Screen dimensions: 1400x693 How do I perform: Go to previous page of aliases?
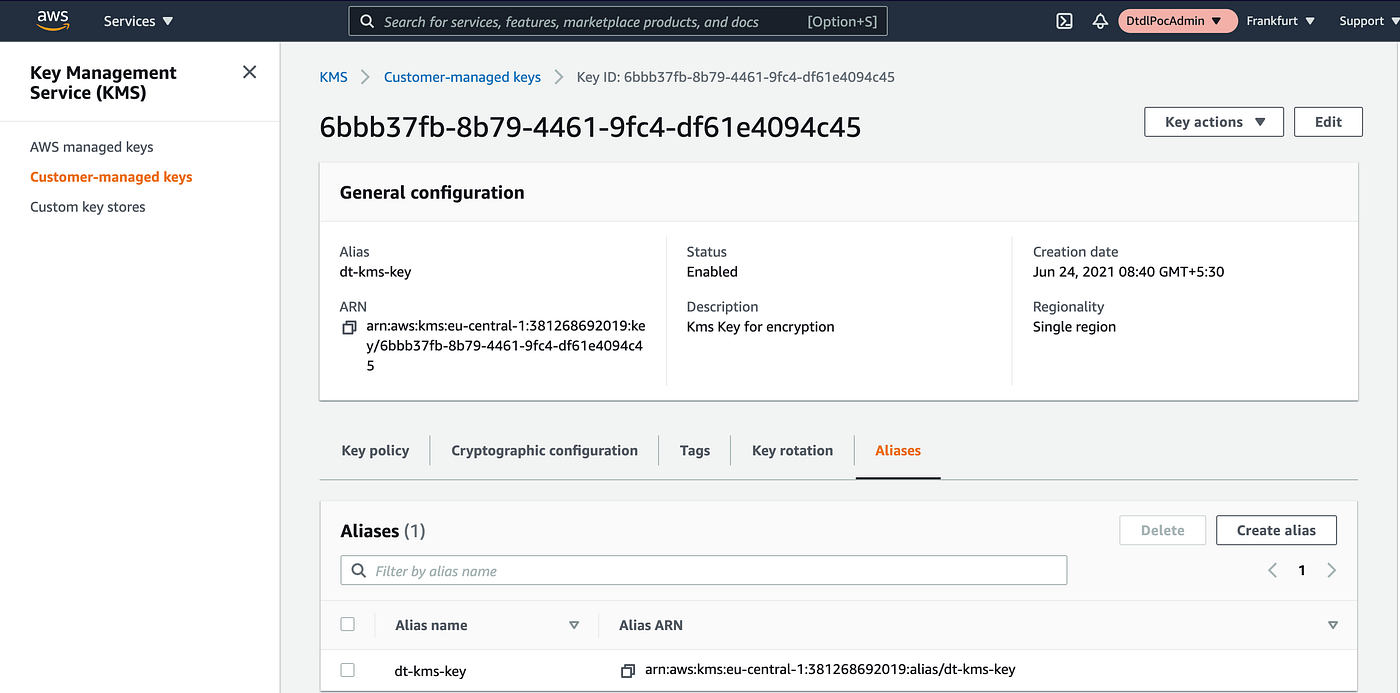(x=1271, y=570)
